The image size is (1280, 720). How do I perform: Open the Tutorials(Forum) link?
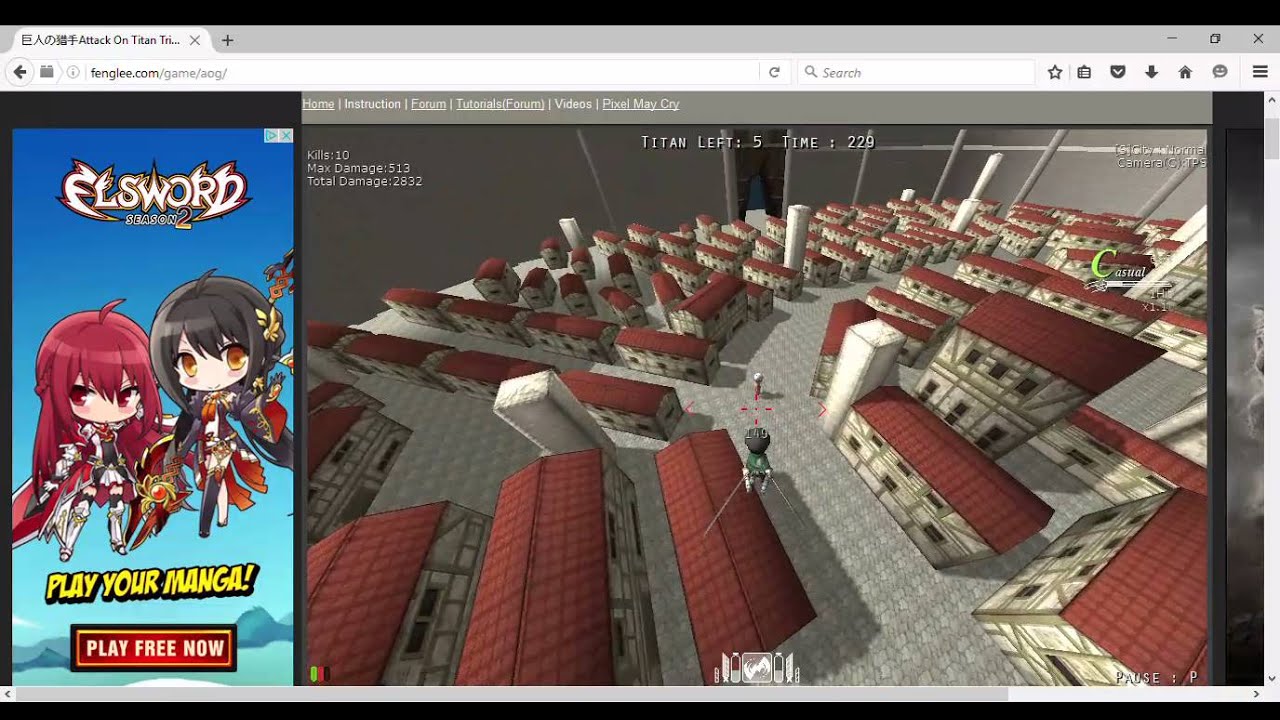tap(500, 104)
